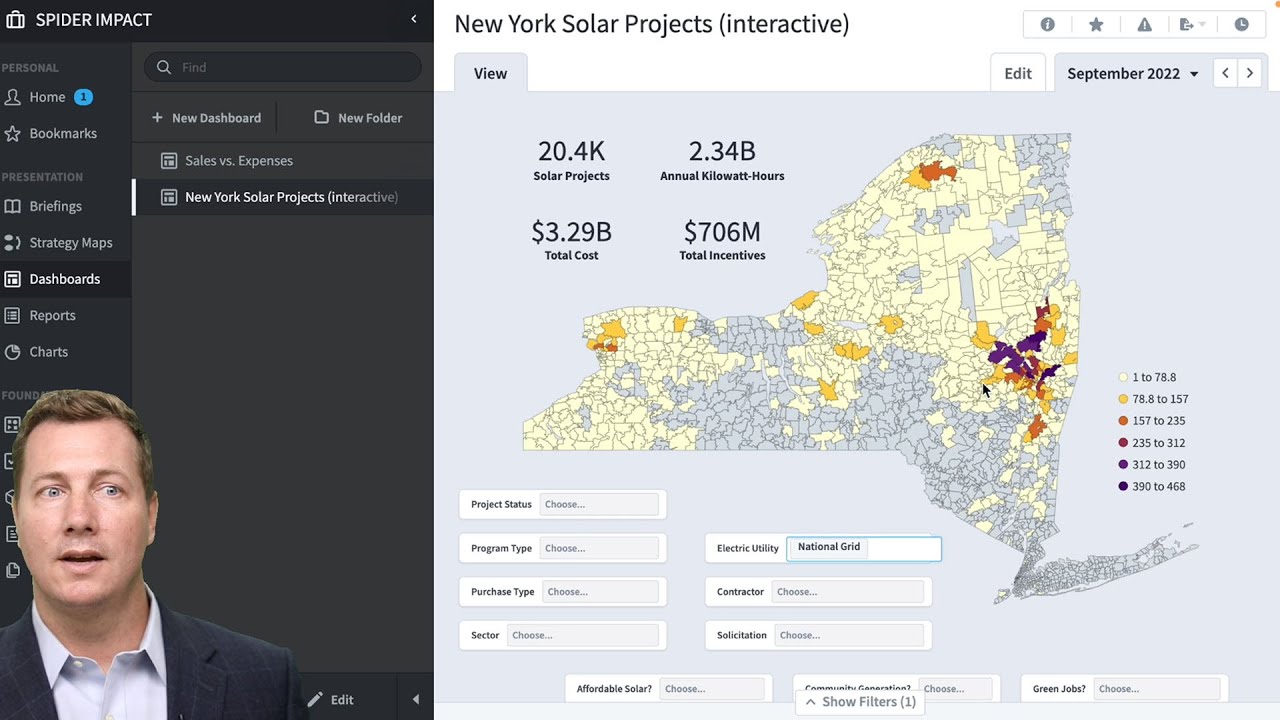The height and width of the screenshot is (720, 1280).
Task: Click the 390 to 468 legend swatch
Action: pos(1123,486)
